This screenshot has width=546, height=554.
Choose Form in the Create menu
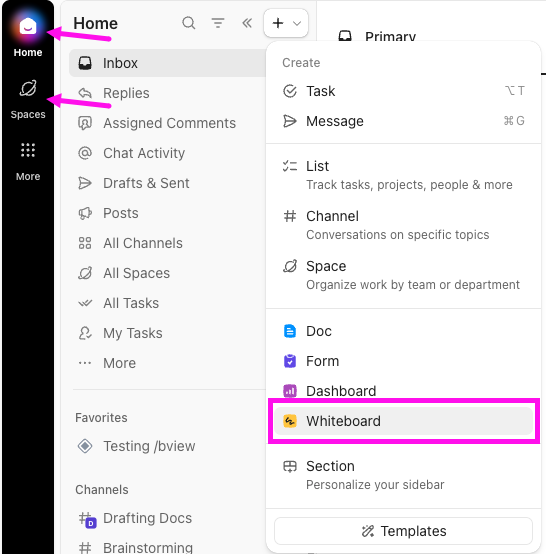pyautogui.click(x=404, y=361)
